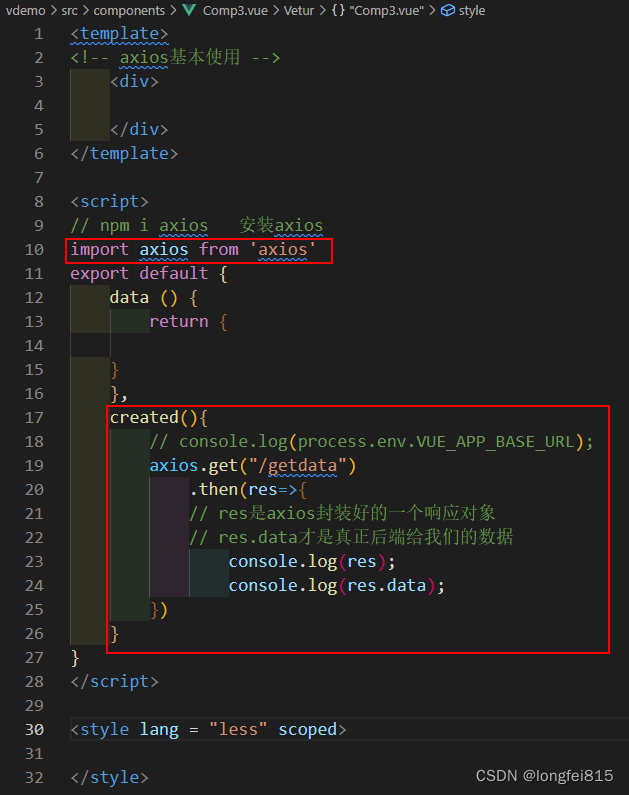This screenshot has width=629, height=795.
Task: Click the "npm i axios" comment line
Action: [x=197, y=225]
